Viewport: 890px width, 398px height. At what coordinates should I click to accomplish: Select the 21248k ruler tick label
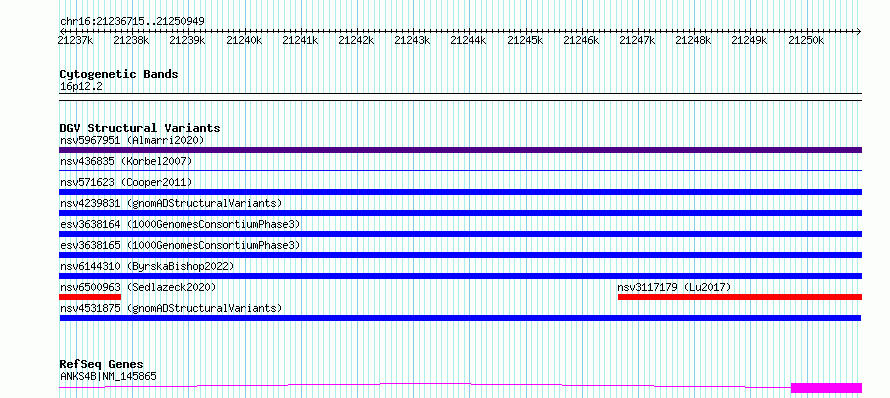[694, 40]
